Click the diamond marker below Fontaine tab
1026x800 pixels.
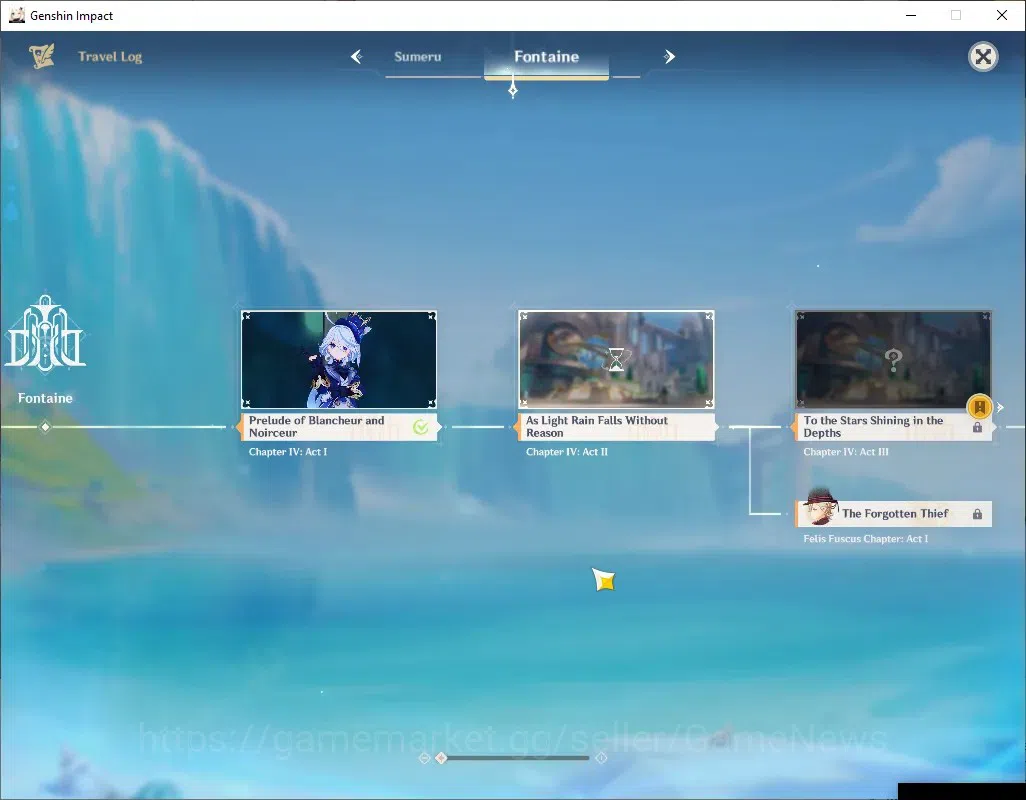tap(513, 90)
